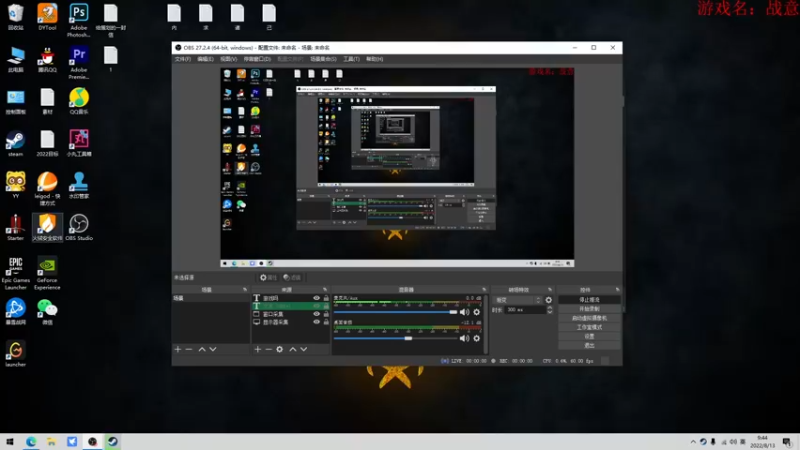The image size is (800, 450).
Task: Open the Help menu in OBS
Action: (374, 59)
